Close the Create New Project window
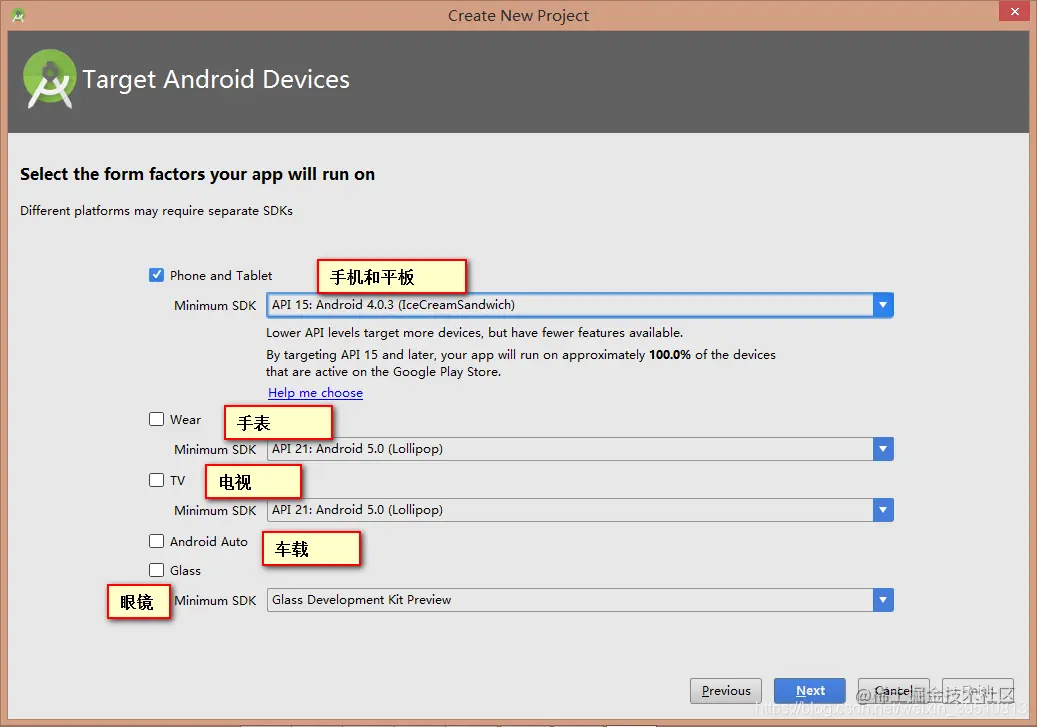This screenshot has height=727, width=1037. click(1015, 11)
